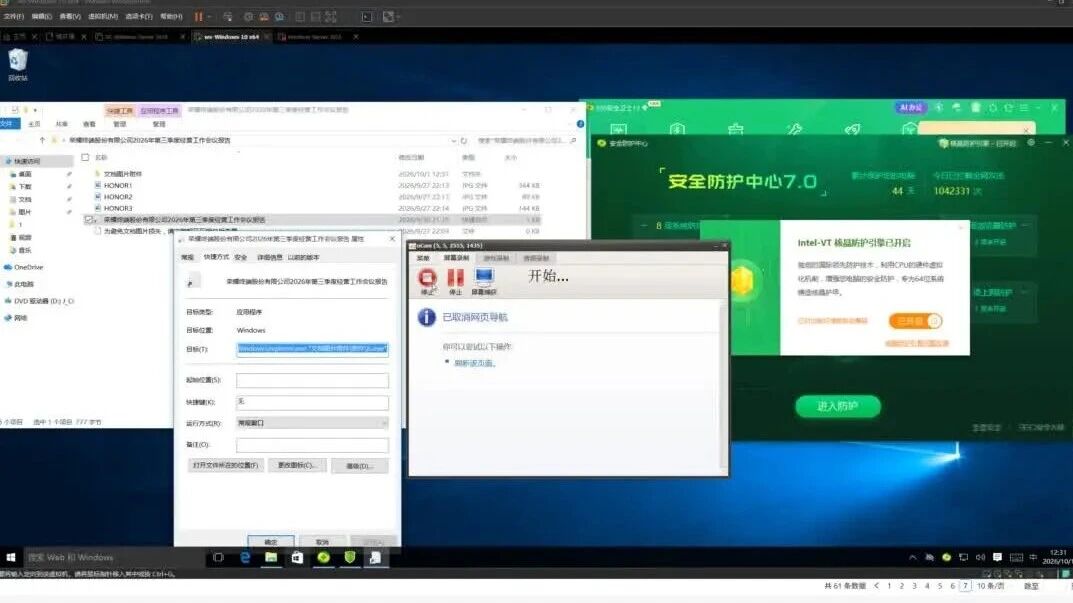1073x603 pixels.
Task: Open Explorer help question mark icon
Action: [580, 124]
